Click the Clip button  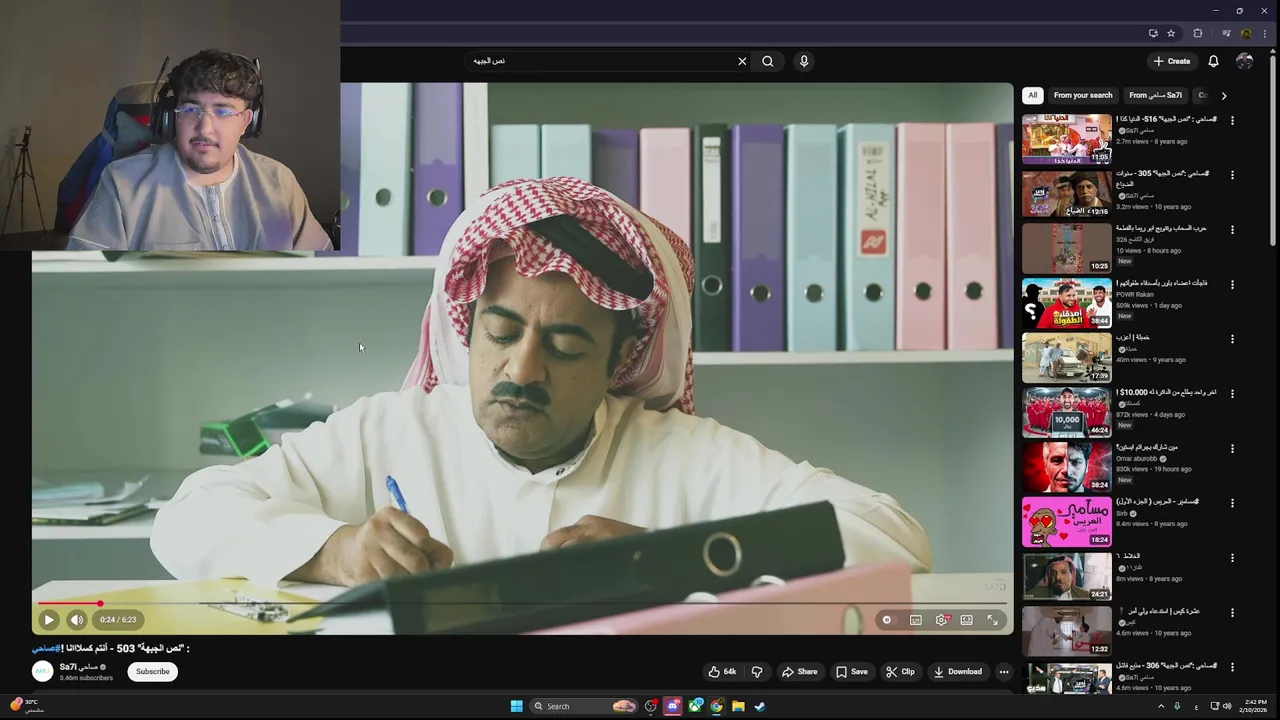click(x=900, y=672)
